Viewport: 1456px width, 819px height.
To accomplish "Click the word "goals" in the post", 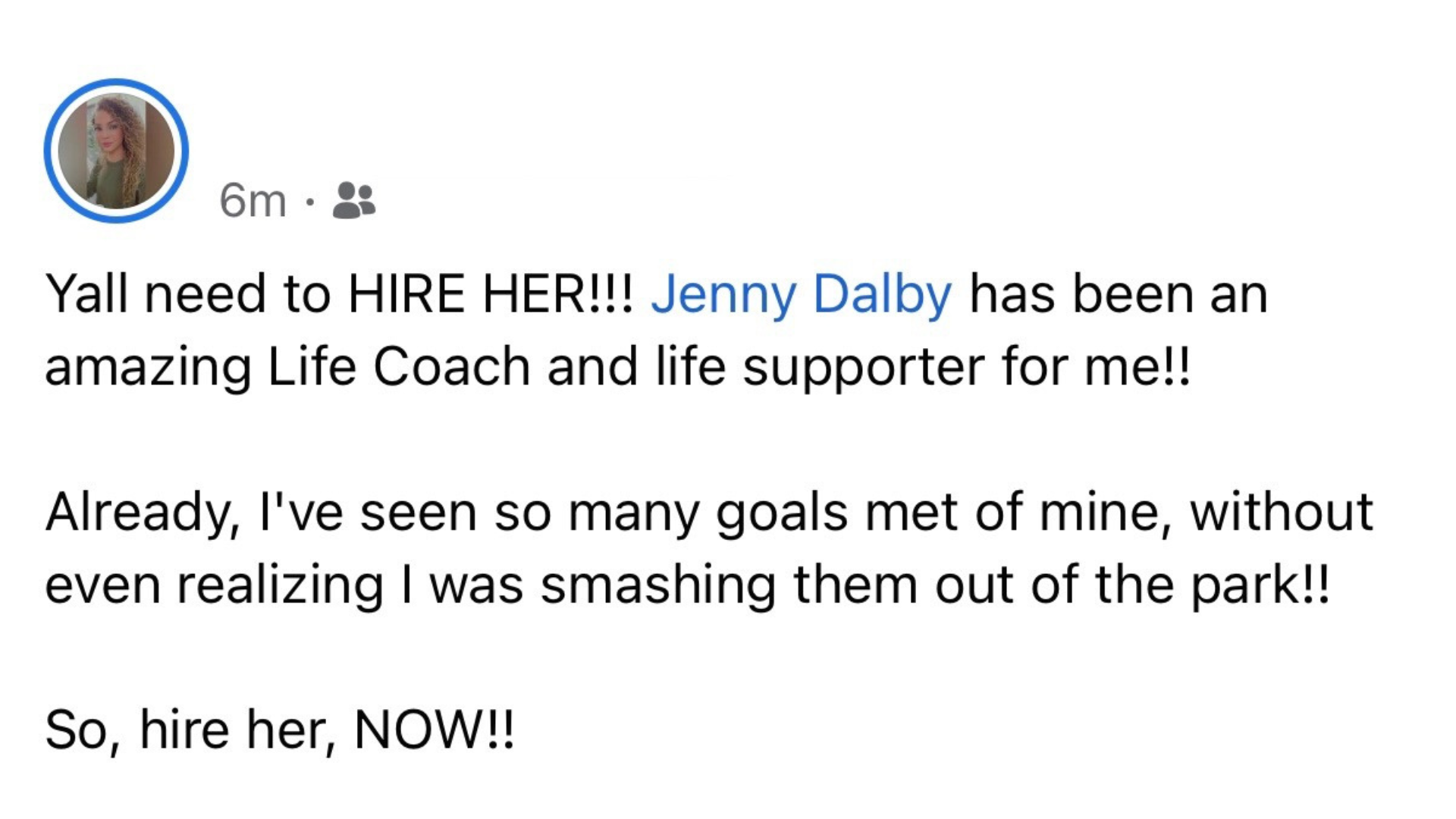I will [x=782, y=513].
